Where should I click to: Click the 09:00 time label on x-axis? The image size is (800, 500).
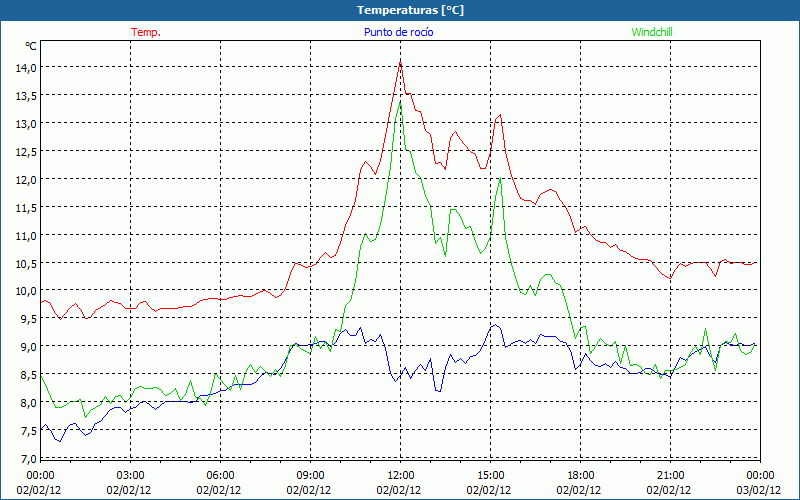tap(310, 475)
